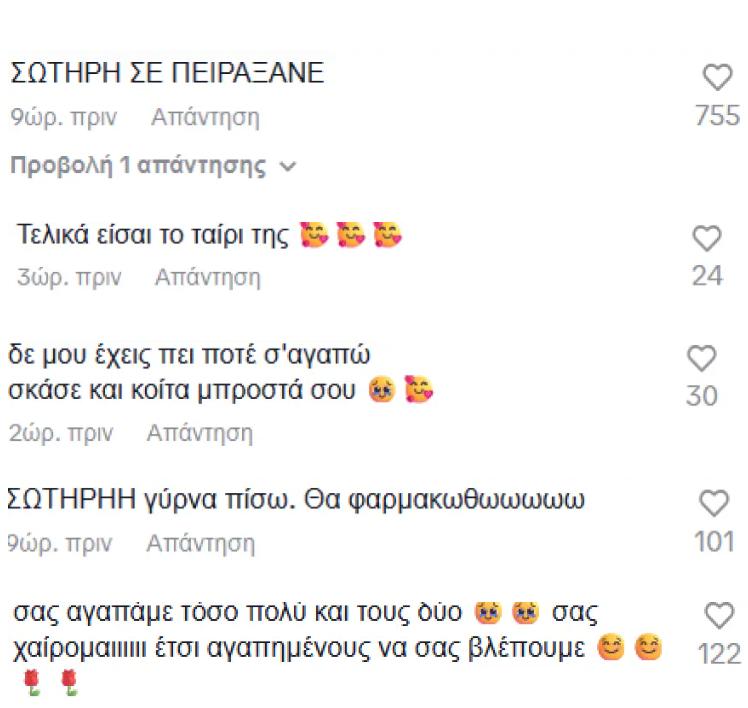The width and height of the screenshot is (748, 708).
Task: Click the 30 likes counter
Action: [x=702, y=396]
